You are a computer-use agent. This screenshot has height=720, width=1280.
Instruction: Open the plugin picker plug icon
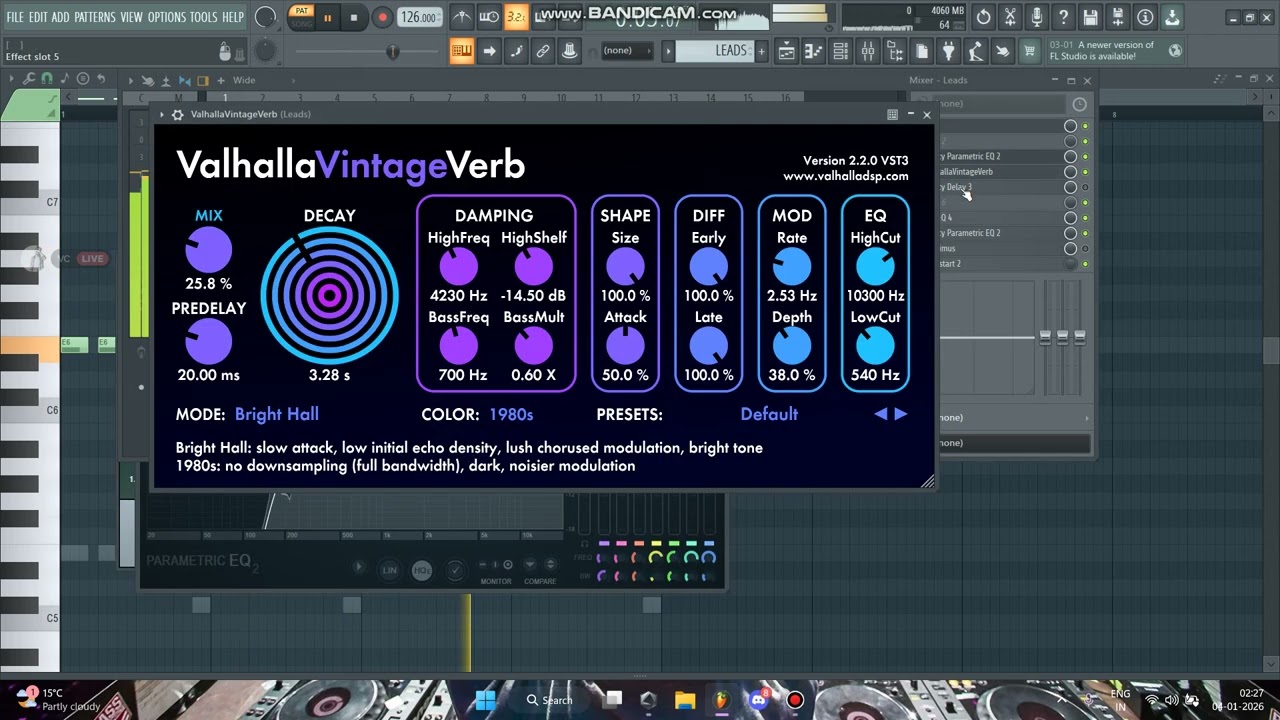(949, 51)
